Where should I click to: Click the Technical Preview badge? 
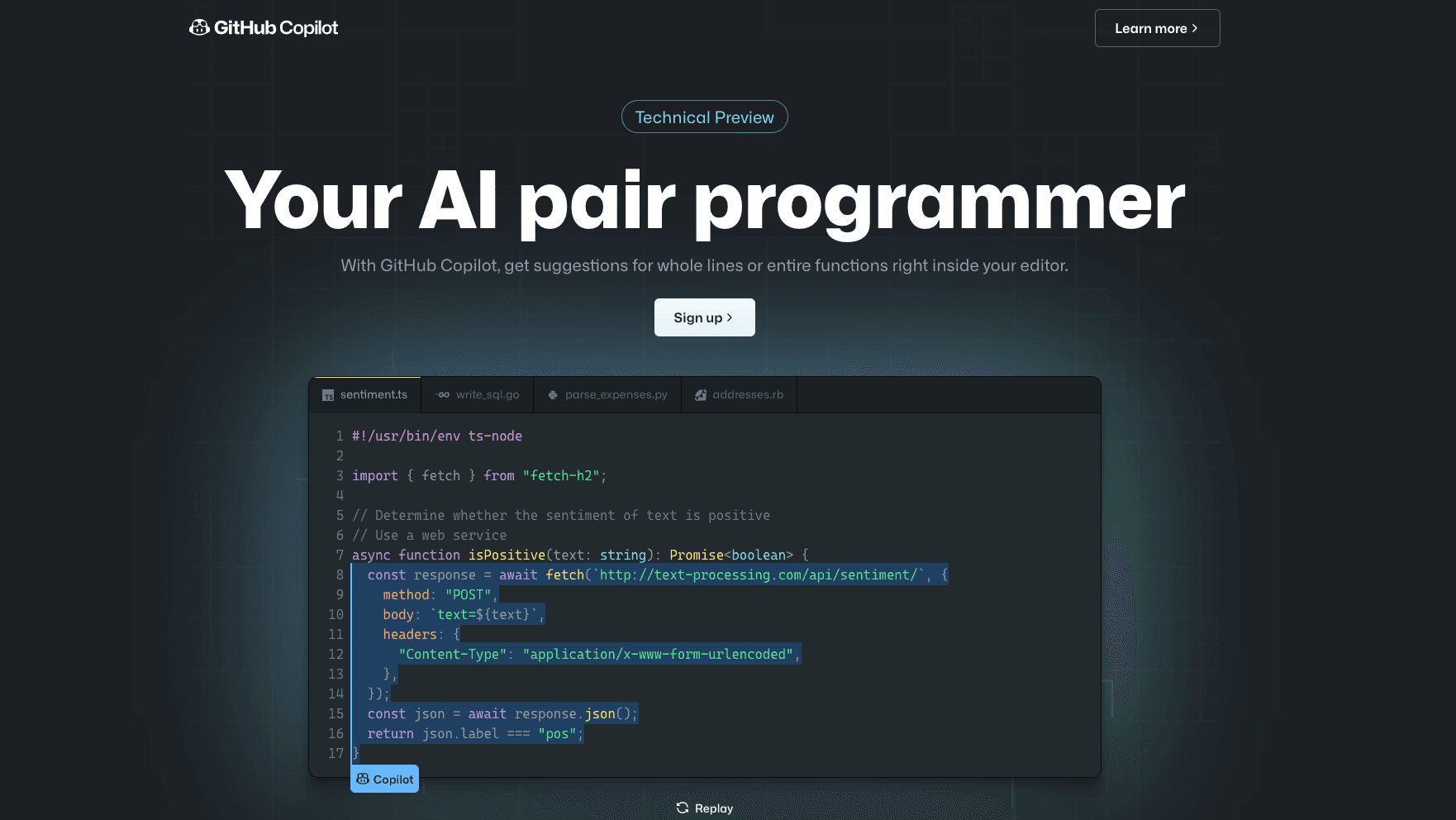click(x=704, y=117)
